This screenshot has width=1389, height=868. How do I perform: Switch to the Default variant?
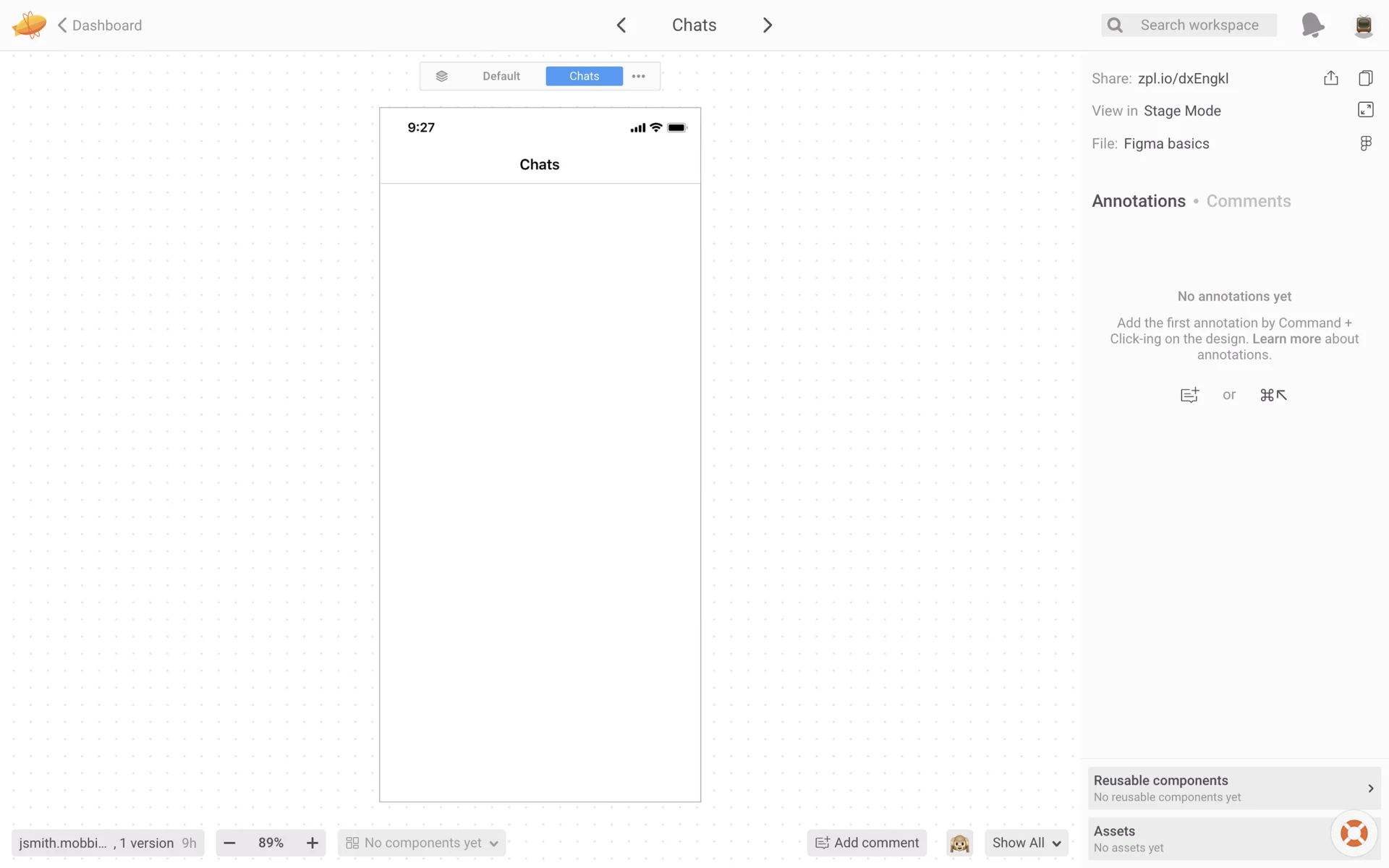pos(501,76)
